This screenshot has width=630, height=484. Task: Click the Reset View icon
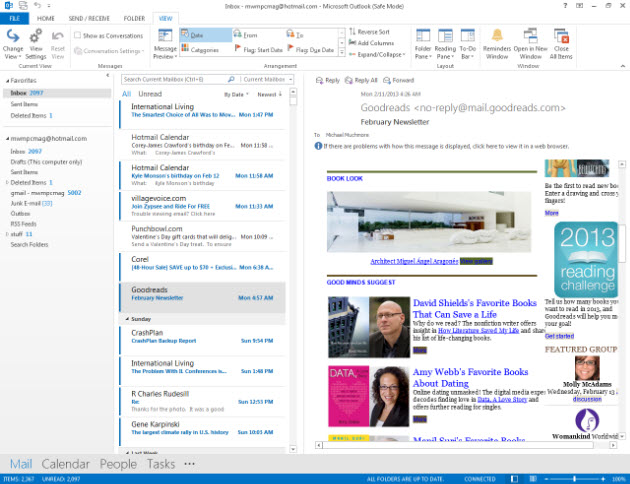[57, 37]
